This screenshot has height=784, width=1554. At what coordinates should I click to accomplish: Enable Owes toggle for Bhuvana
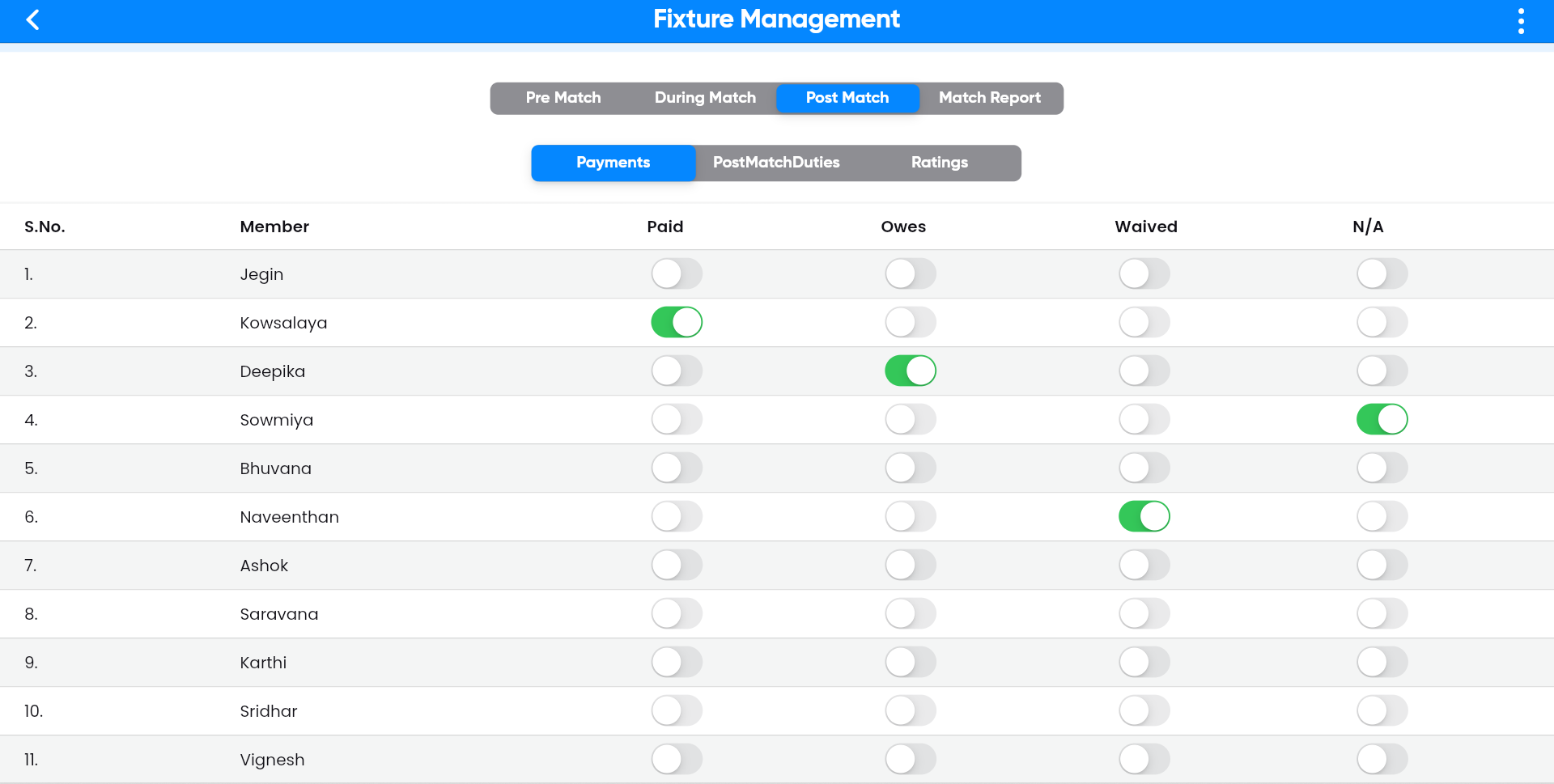coord(910,468)
